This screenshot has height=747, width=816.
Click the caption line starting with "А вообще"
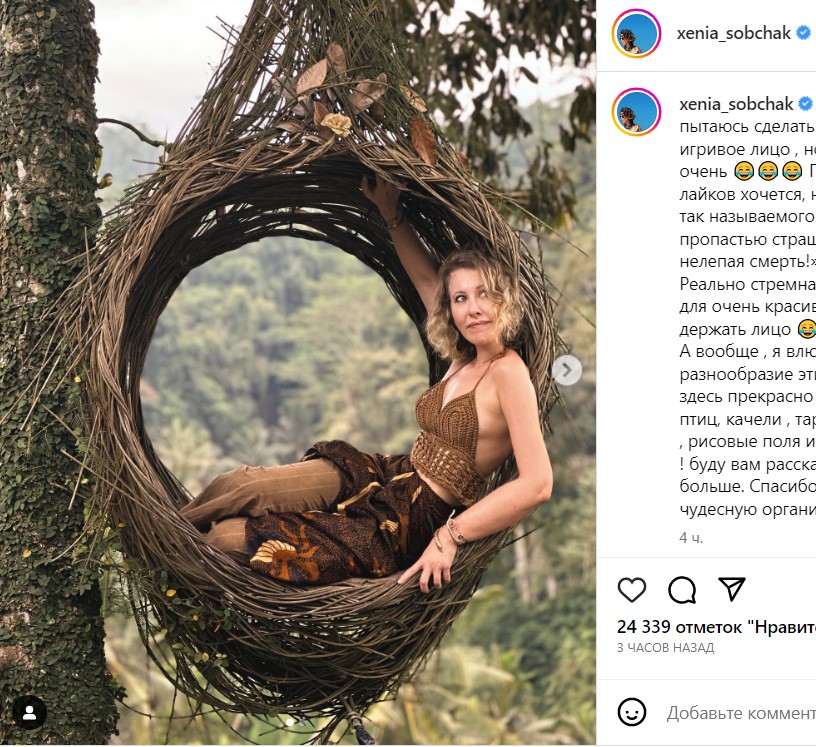click(x=747, y=351)
